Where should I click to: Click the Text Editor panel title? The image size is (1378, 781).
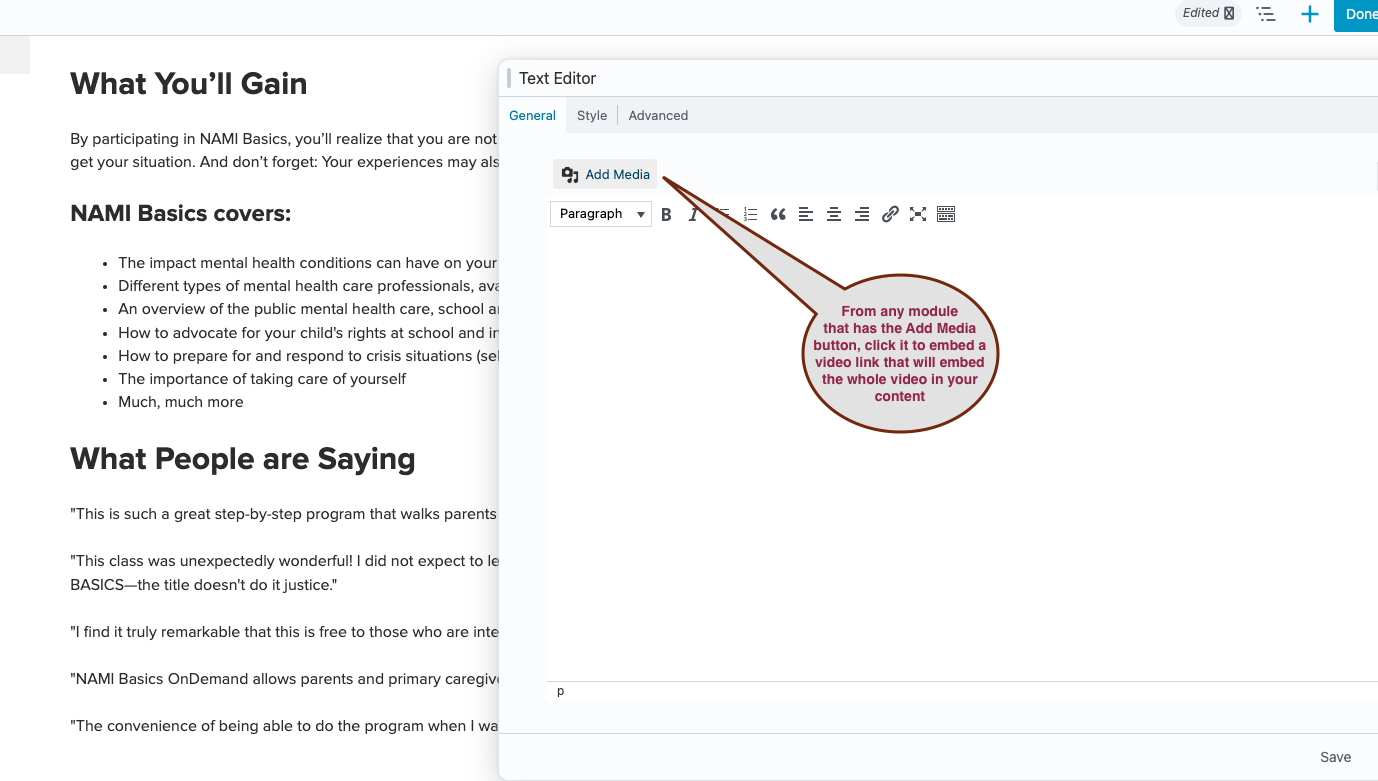coord(557,78)
